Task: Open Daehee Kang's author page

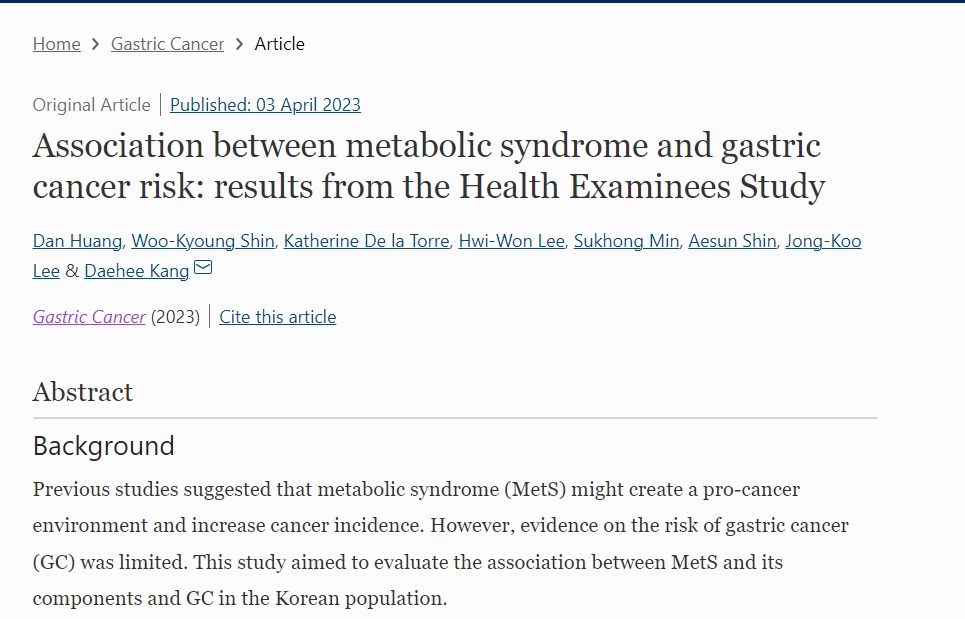Action: point(137,270)
